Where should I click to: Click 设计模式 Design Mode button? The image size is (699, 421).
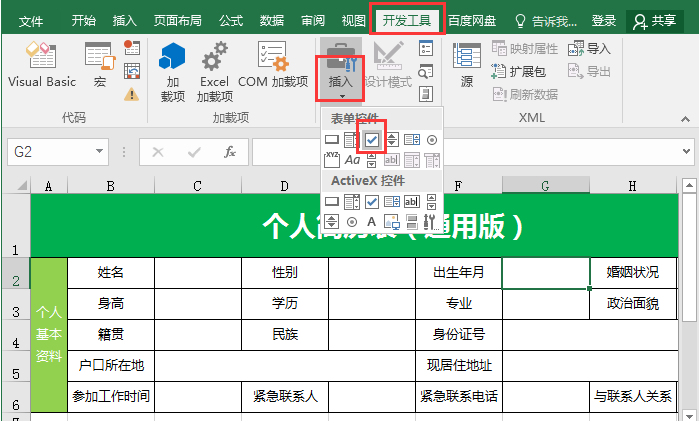click(388, 65)
